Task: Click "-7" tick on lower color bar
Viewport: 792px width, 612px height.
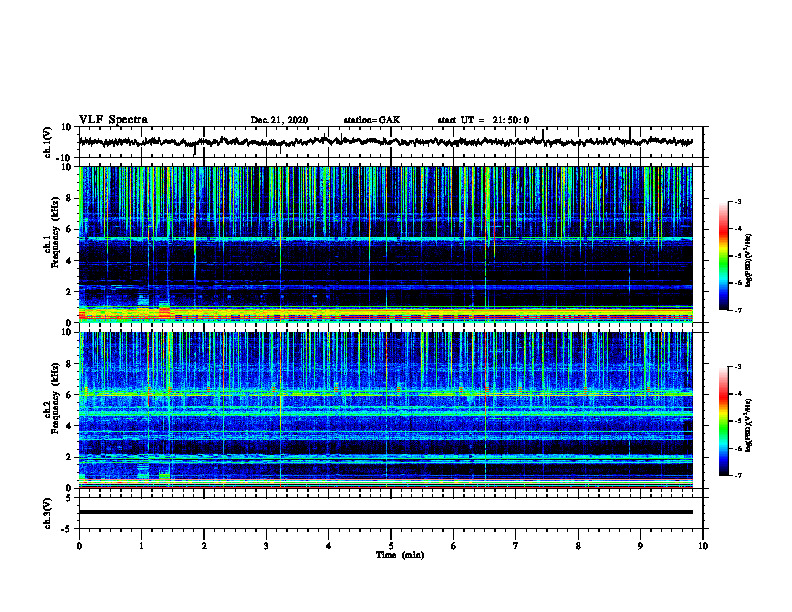Action: (737, 475)
